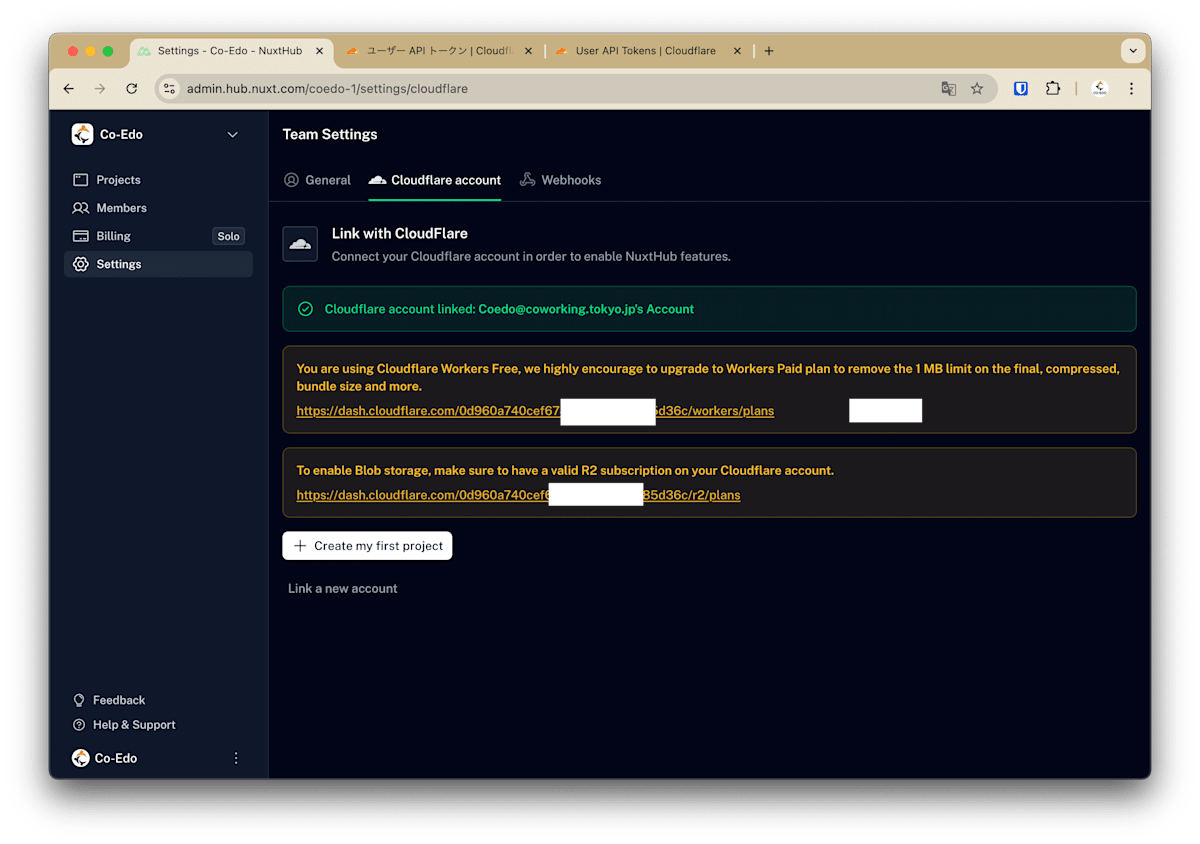Click the Solo plan badge
This screenshot has width=1200, height=844.
tap(229, 236)
